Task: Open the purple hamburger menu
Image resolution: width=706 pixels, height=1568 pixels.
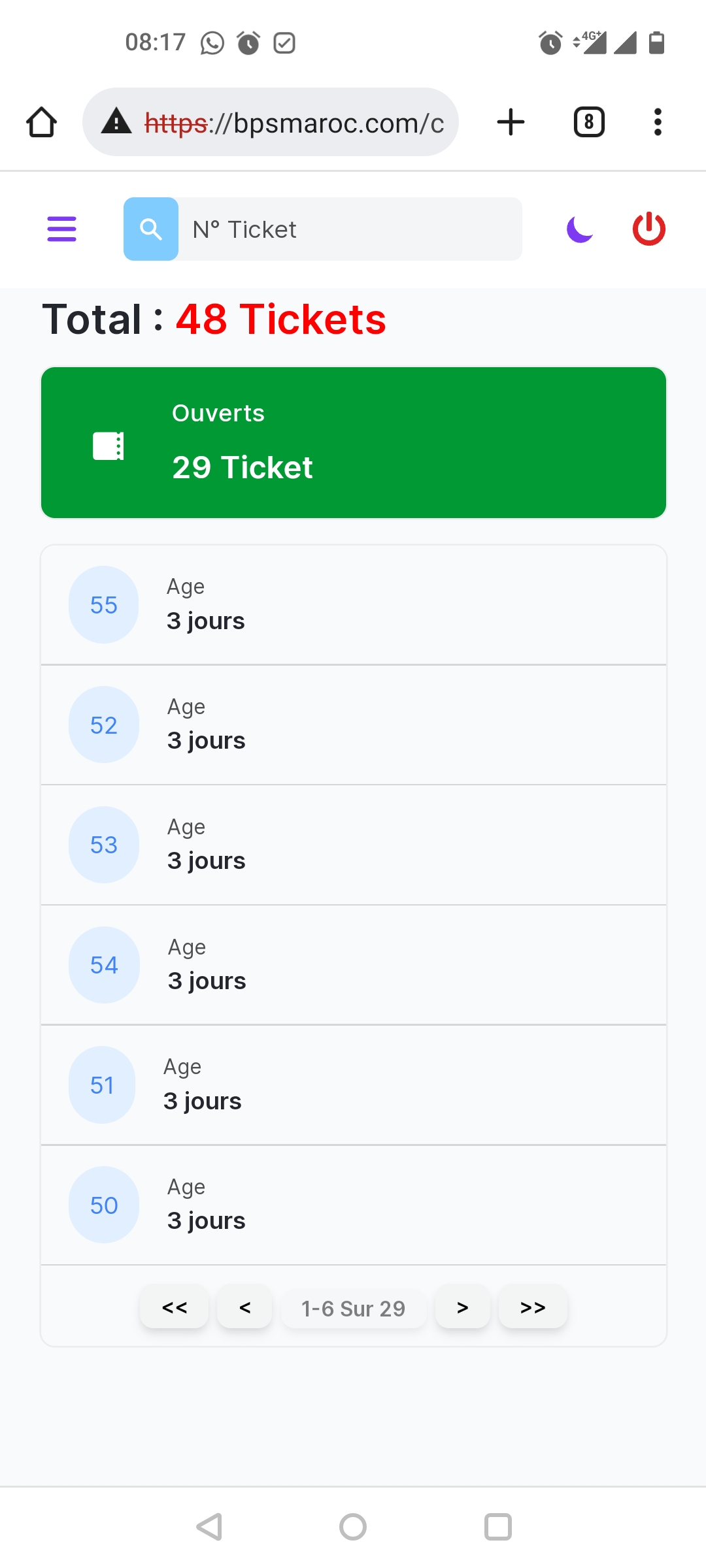Action: coord(62,229)
